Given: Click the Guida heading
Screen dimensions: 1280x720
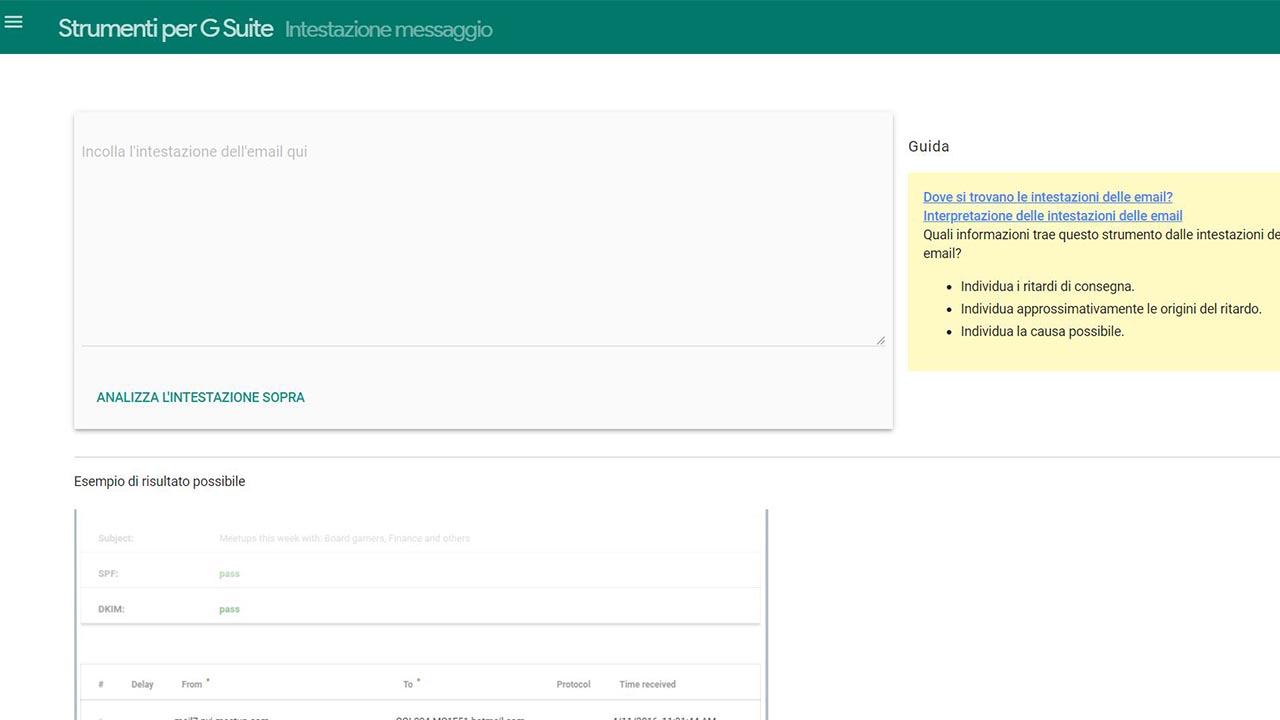Looking at the screenshot, I should pyautogui.click(x=928, y=146).
